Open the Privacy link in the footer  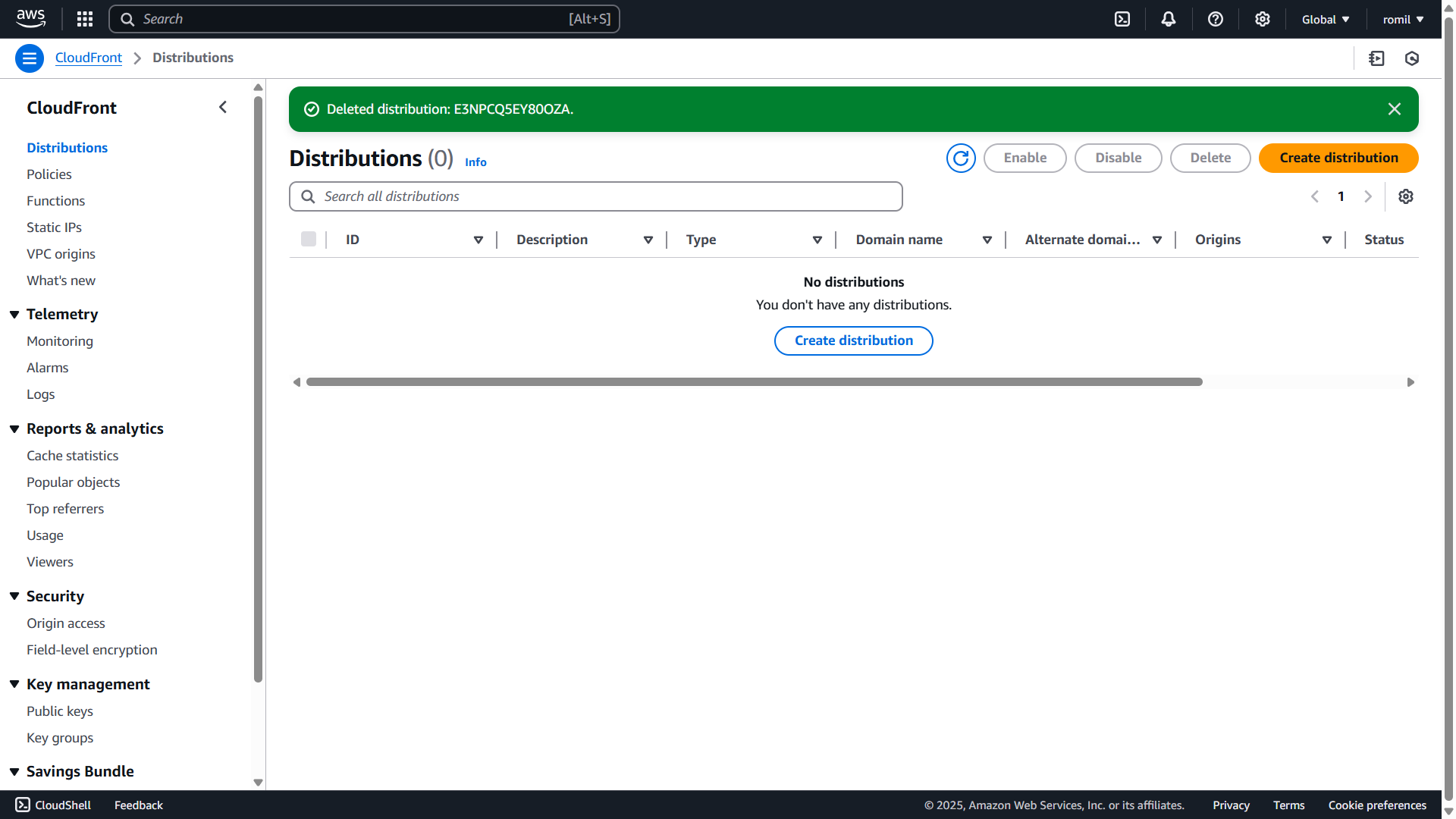click(1231, 805)
